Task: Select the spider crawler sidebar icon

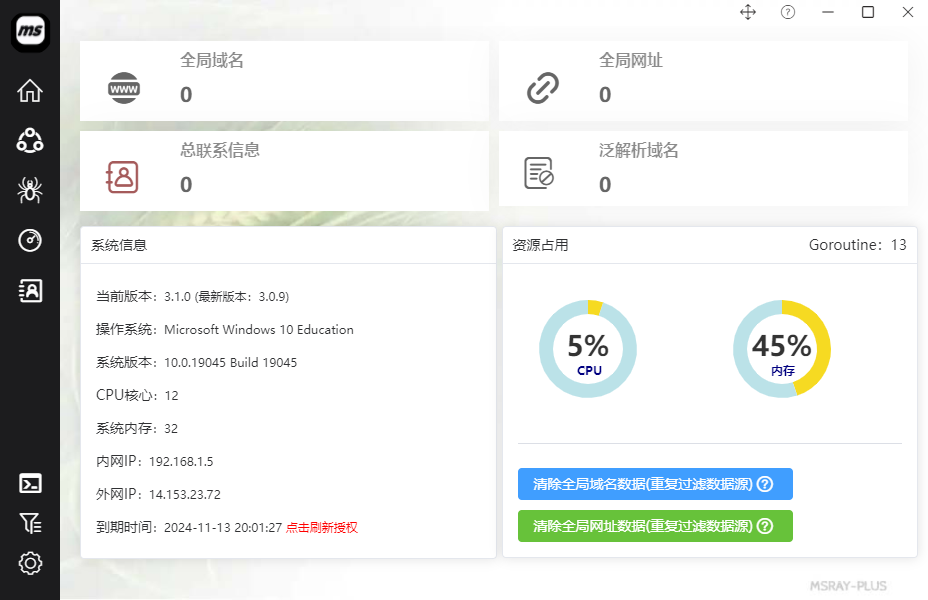Action: coord(30,190)
